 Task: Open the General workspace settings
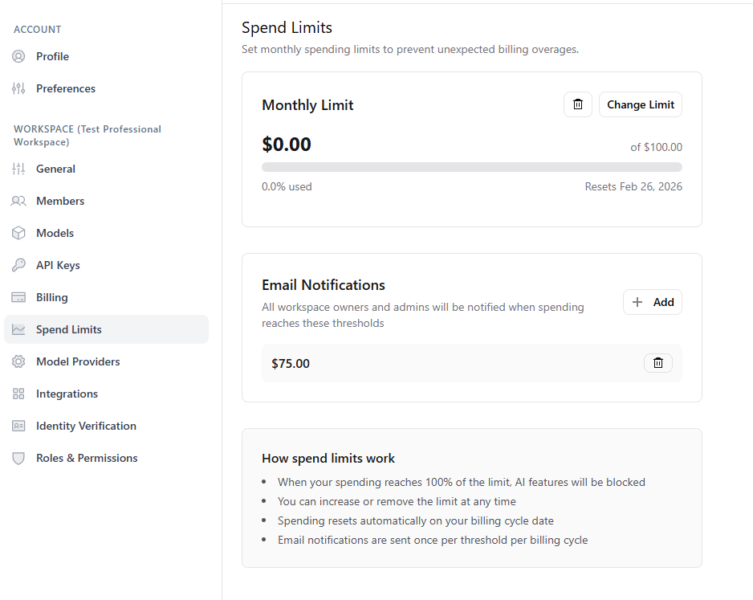point(56,169)
